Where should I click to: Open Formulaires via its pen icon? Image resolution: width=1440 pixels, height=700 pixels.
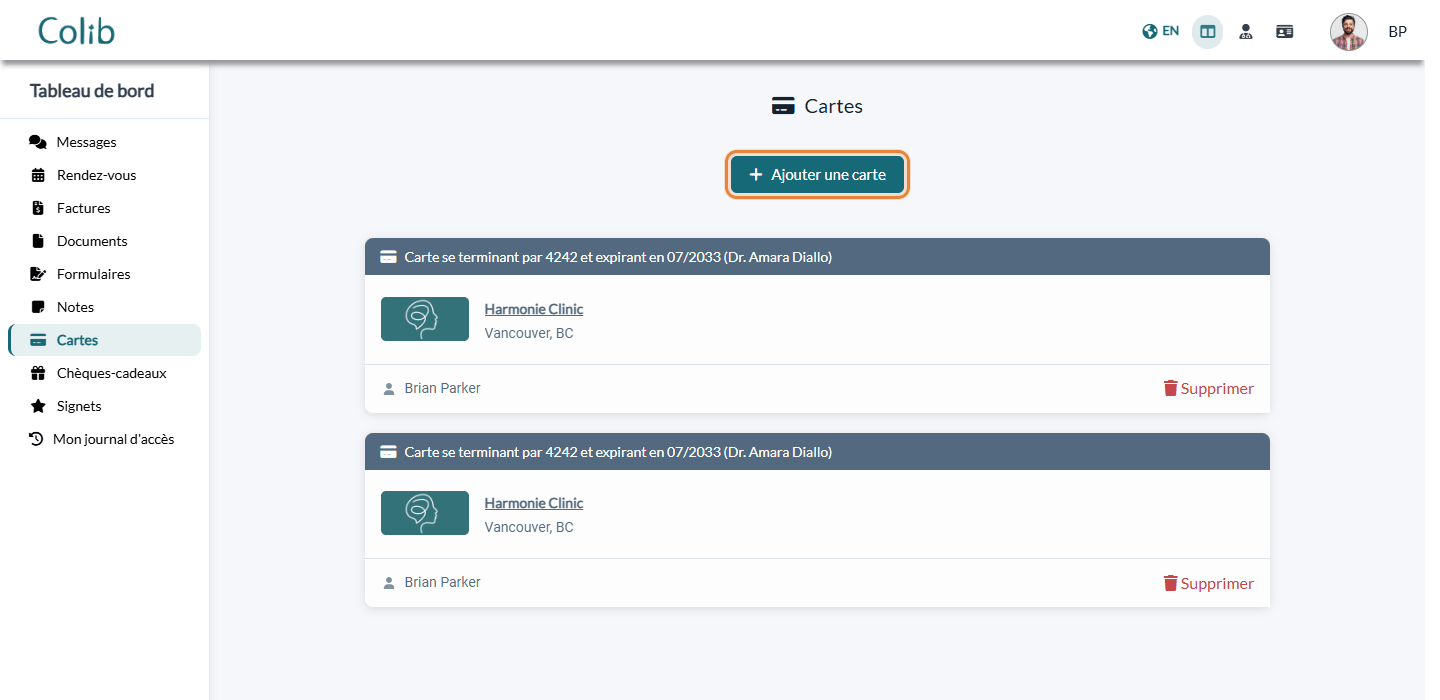(x=38, y=274)
